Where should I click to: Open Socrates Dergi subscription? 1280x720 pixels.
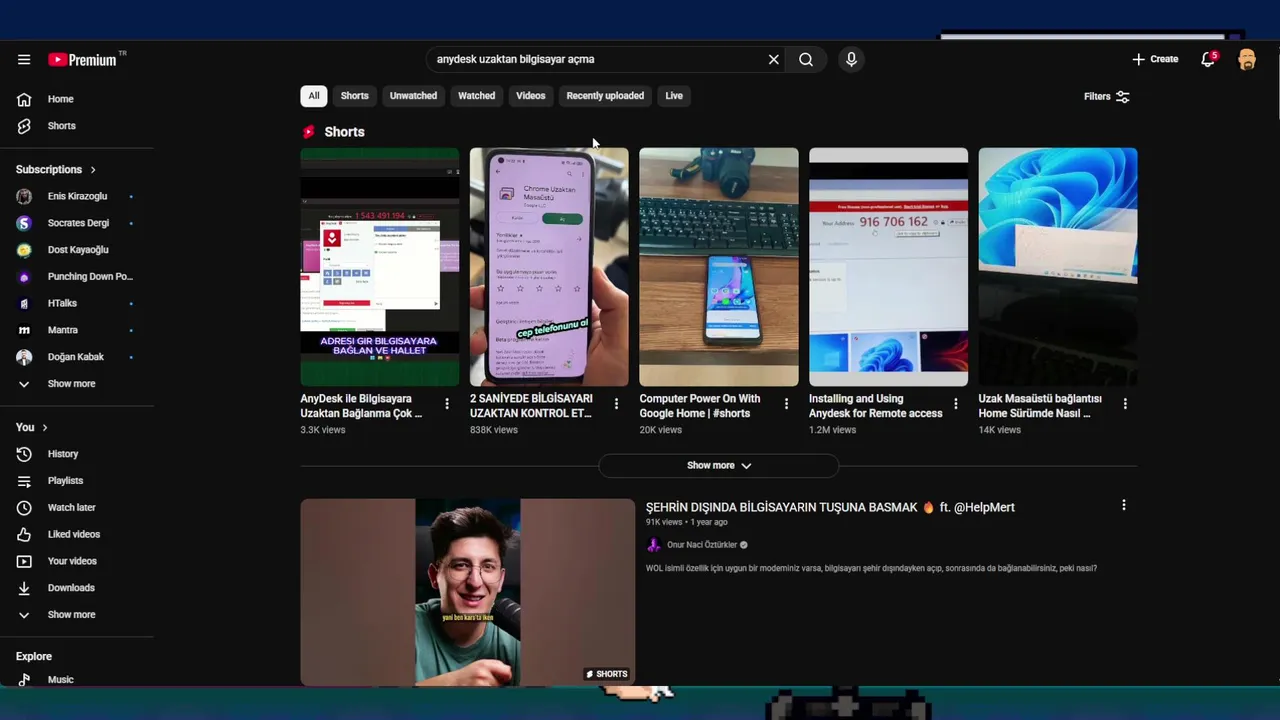click(x=78, y=223)
